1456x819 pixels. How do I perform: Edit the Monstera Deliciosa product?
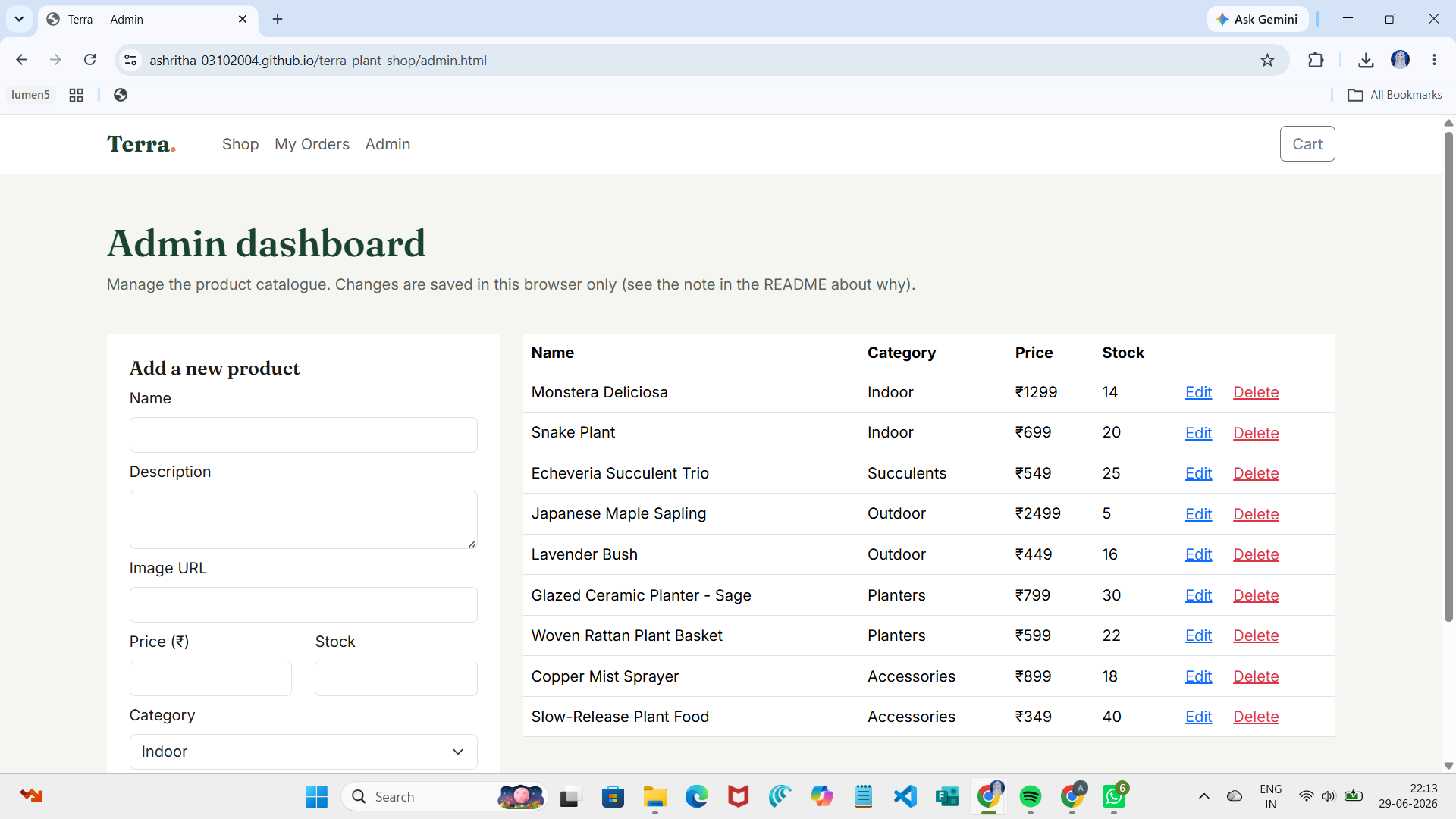click(1198, 392)
